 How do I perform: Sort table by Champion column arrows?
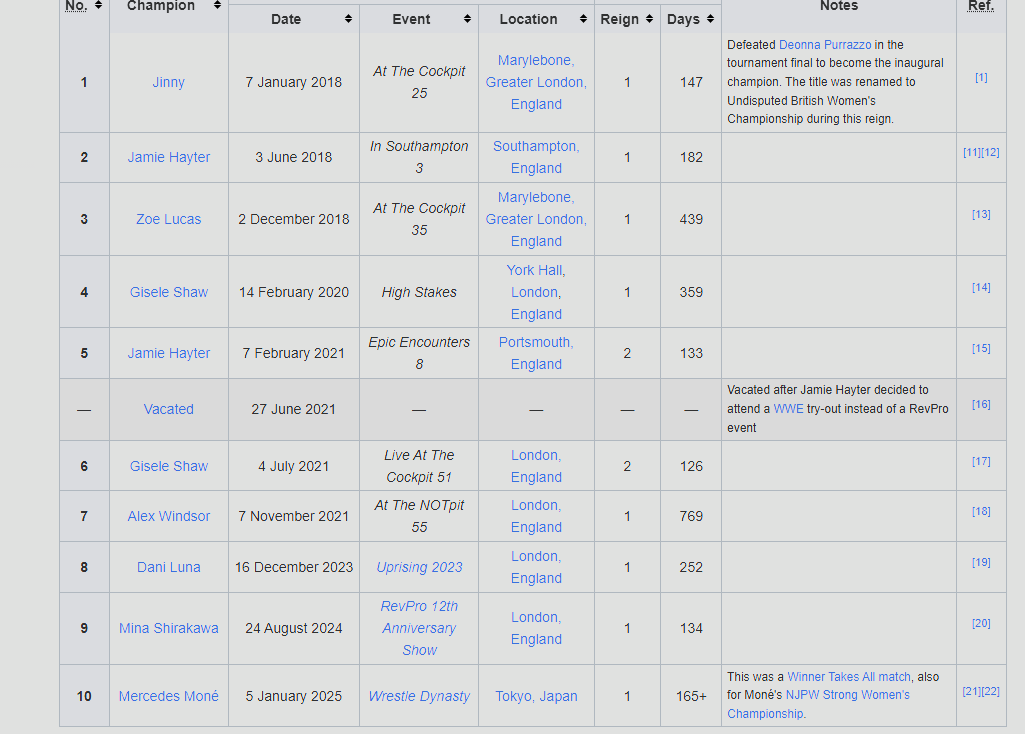coord(217,6)
